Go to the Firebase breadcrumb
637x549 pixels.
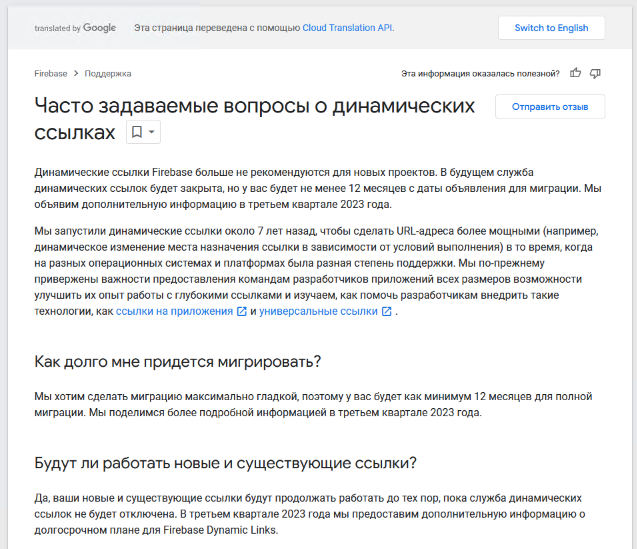[51, 74]
